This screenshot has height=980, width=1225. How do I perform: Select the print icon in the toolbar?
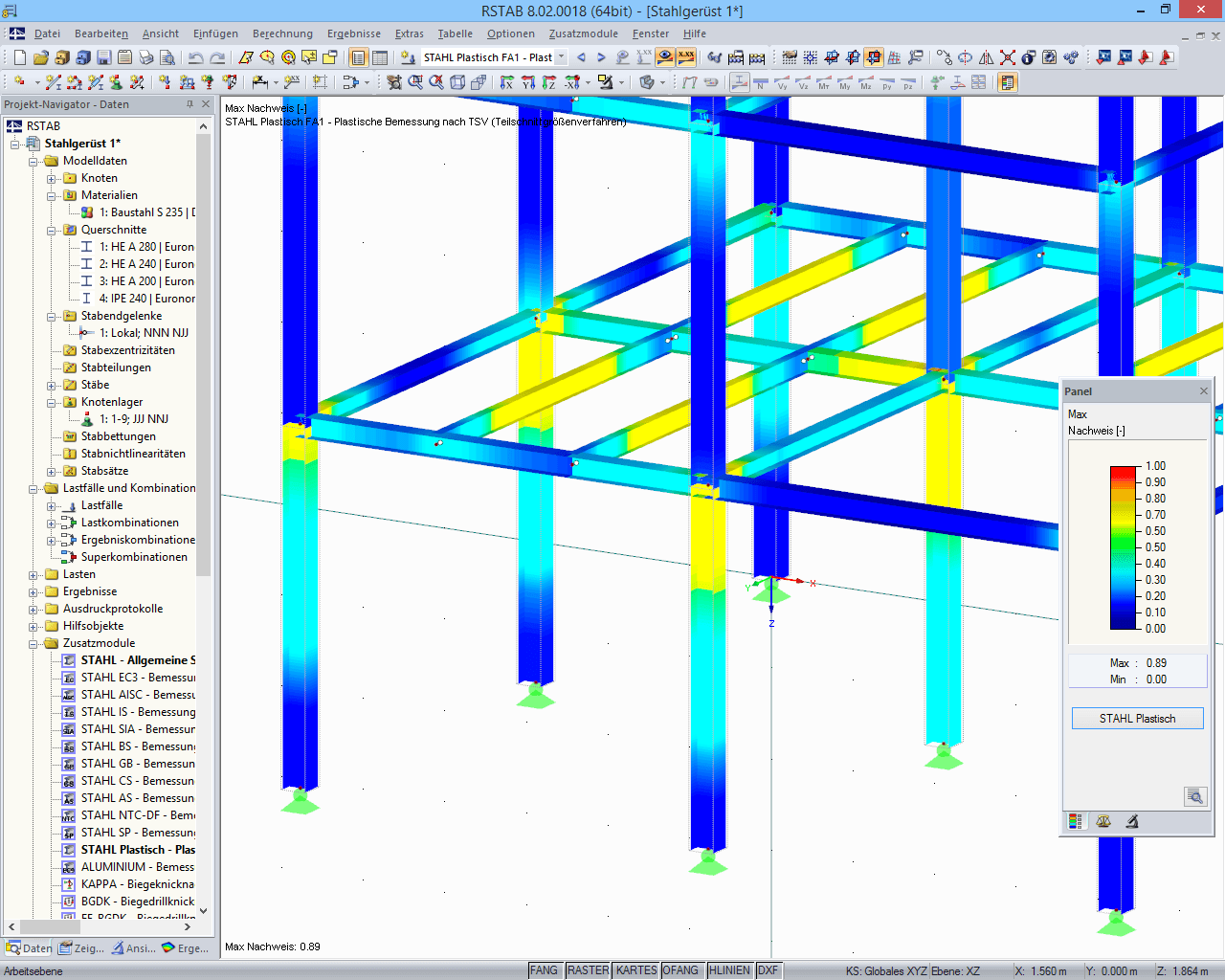[145, 56]
